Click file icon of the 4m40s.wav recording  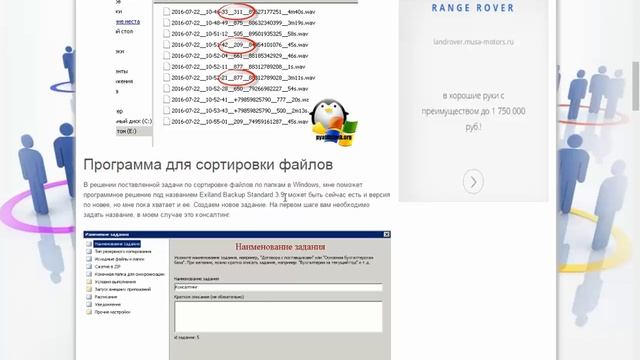tap(166, 12)
